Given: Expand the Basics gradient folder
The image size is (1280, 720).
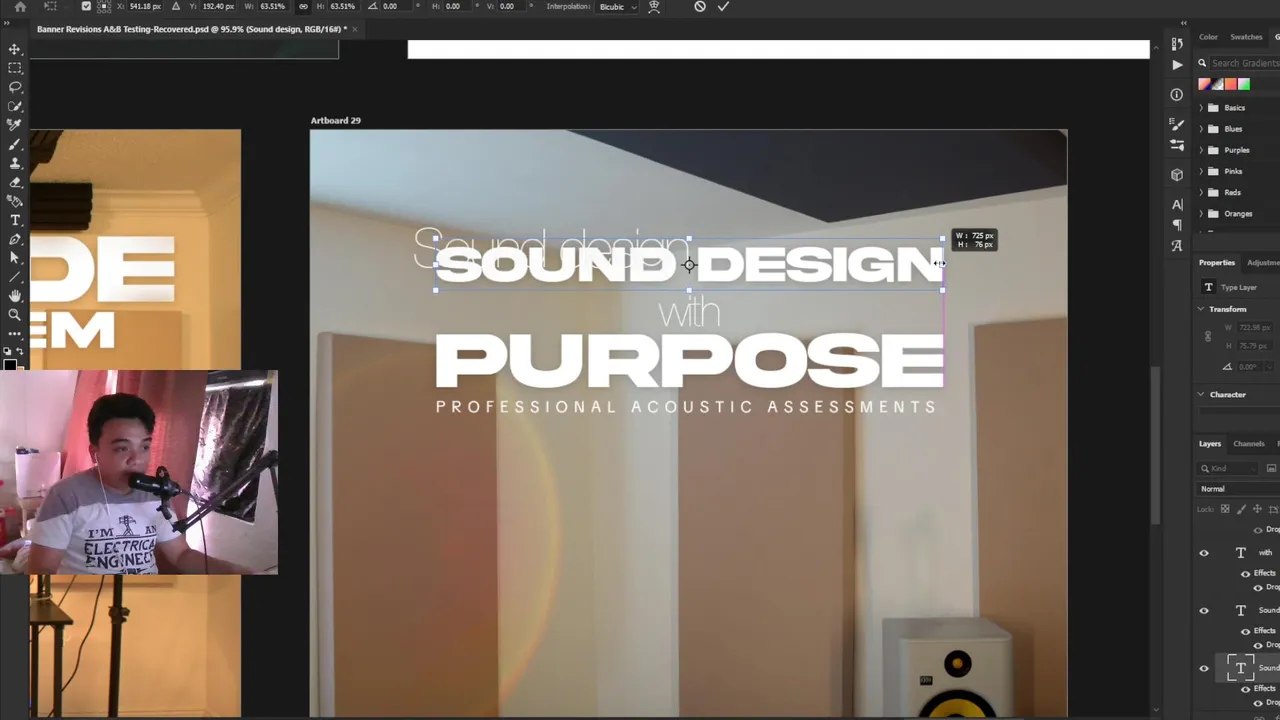Looking at the screenshot, I should point(1201,108).
